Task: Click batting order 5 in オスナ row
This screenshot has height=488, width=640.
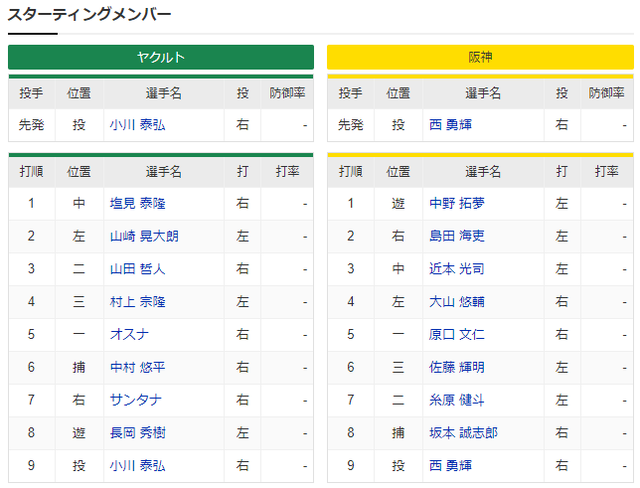Action: pos(31,335)
